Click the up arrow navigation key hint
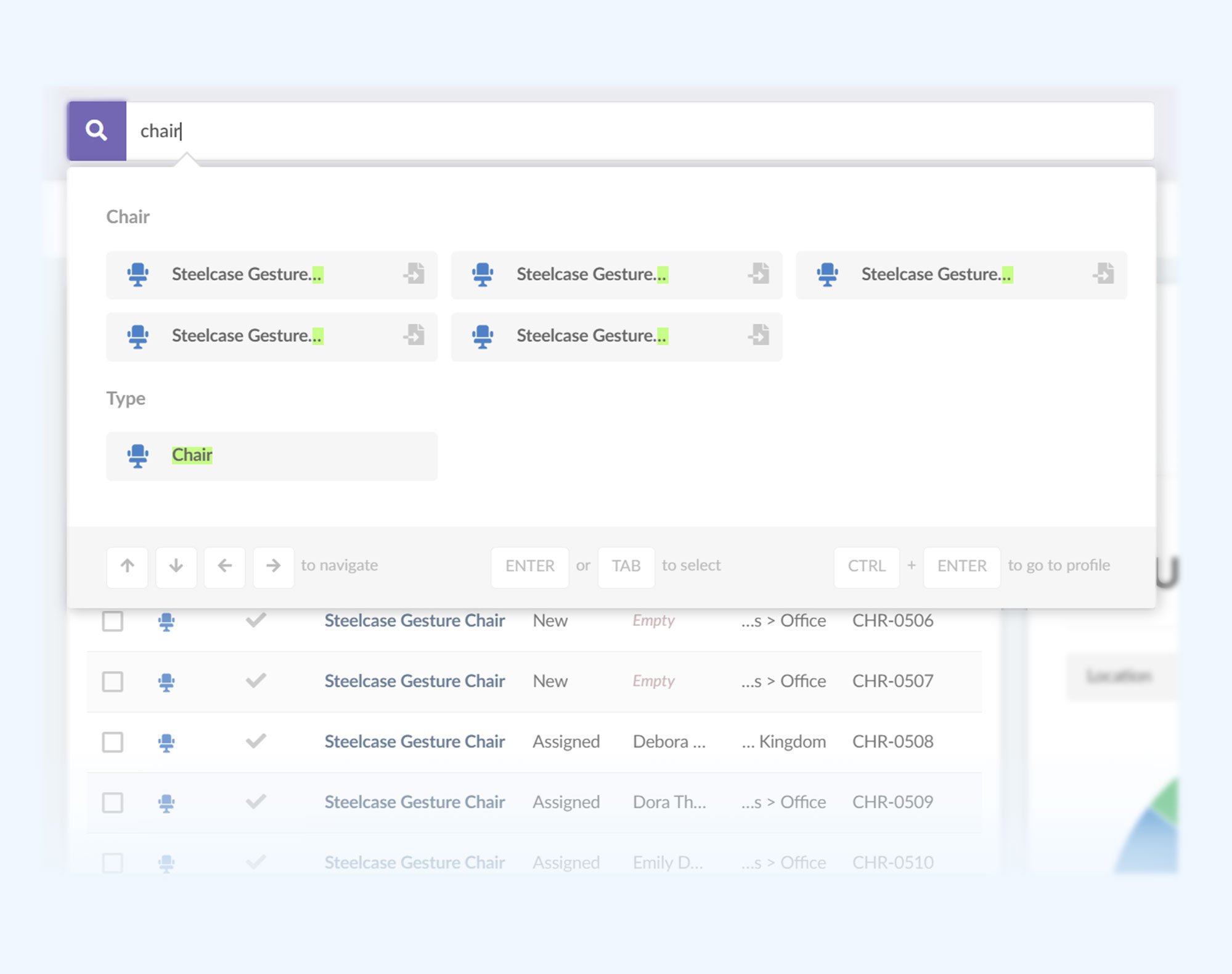 coord(127,567)
